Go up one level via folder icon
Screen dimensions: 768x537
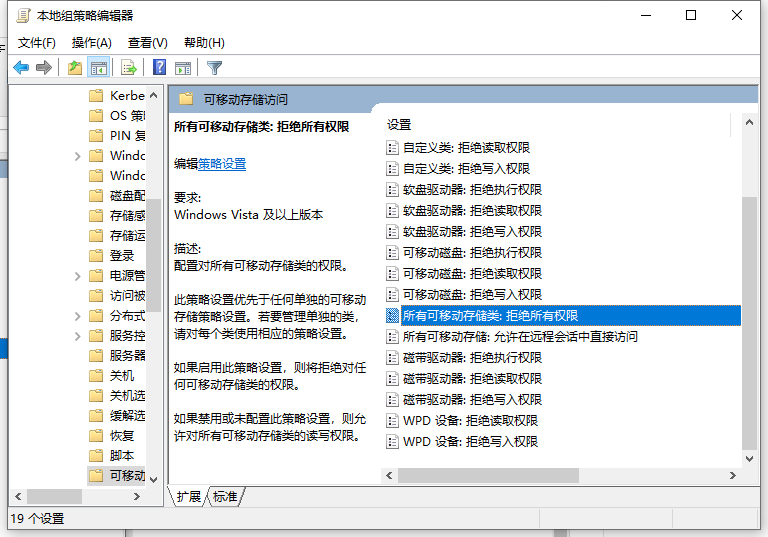[x=75, y=68]
